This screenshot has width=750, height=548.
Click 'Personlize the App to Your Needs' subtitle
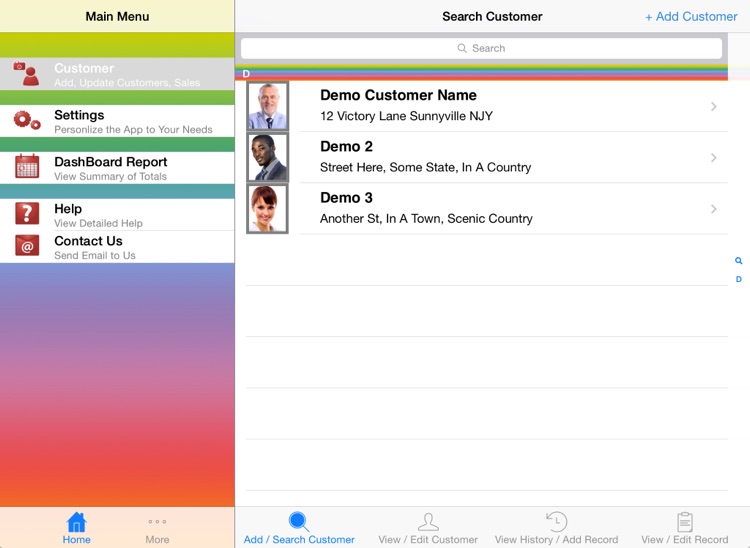pos(133,130)
